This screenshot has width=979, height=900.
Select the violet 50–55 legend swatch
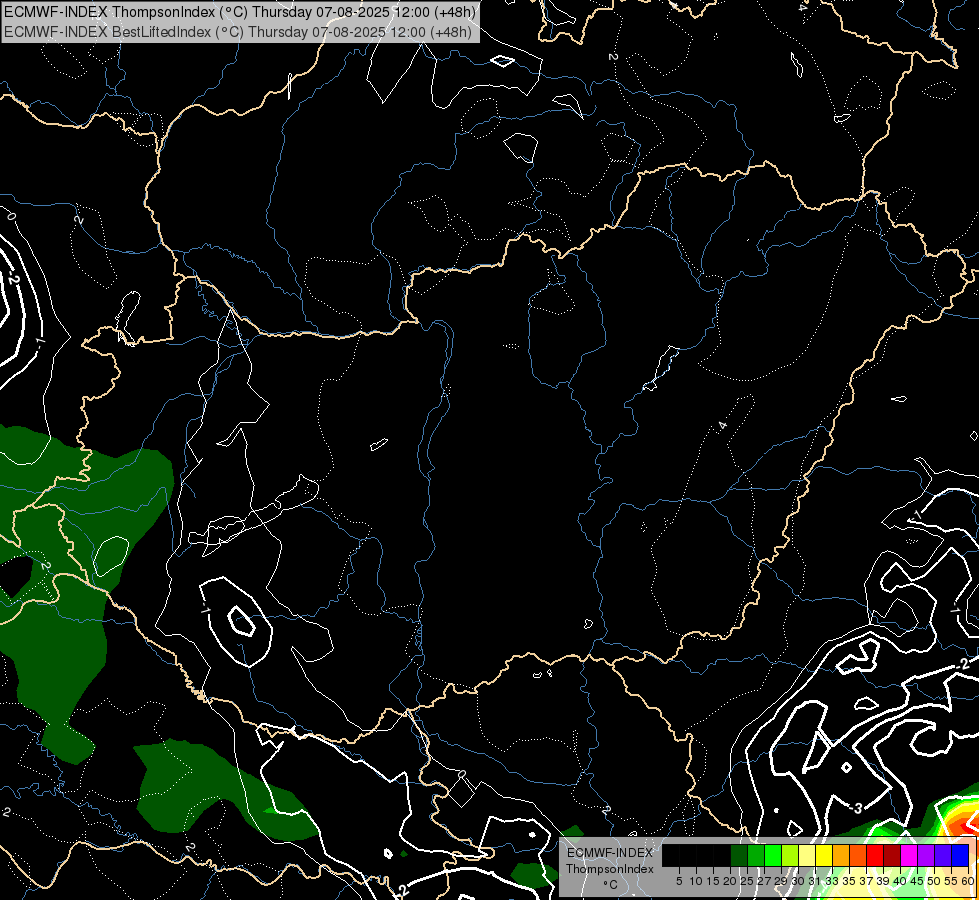click(943, 855)
